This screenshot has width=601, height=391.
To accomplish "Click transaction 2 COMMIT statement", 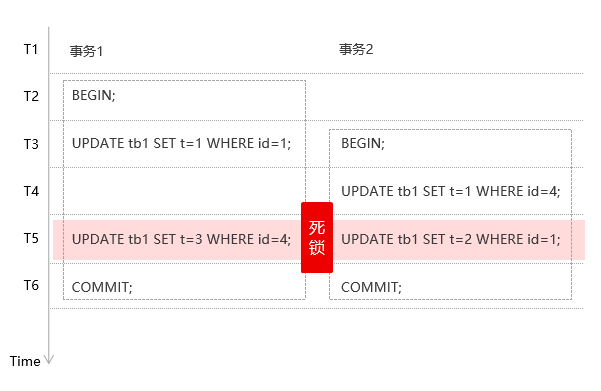I will [x=371, y=287].
